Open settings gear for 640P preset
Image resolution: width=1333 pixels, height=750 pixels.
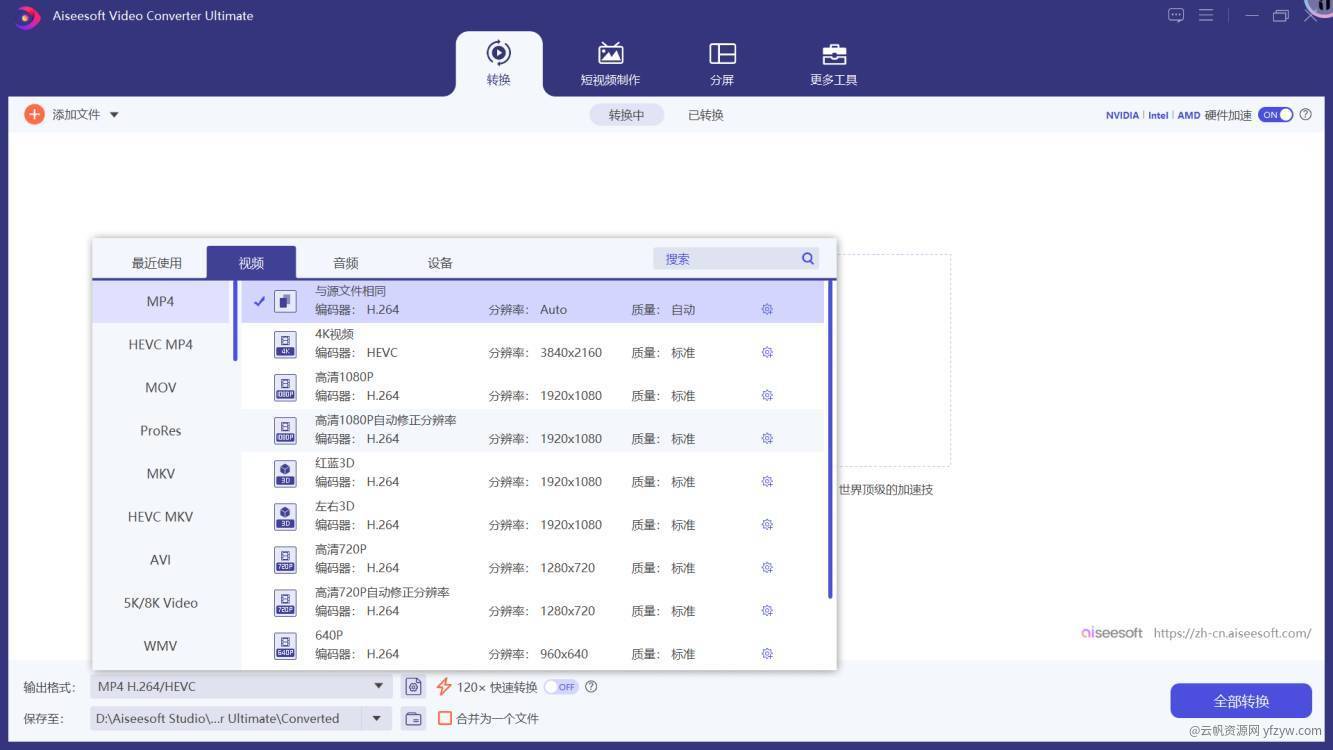pos(767,654)
